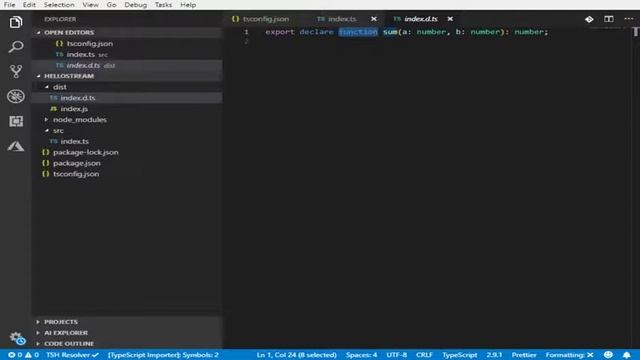Open the editor More Actions ellipsis

coord(629,19)
